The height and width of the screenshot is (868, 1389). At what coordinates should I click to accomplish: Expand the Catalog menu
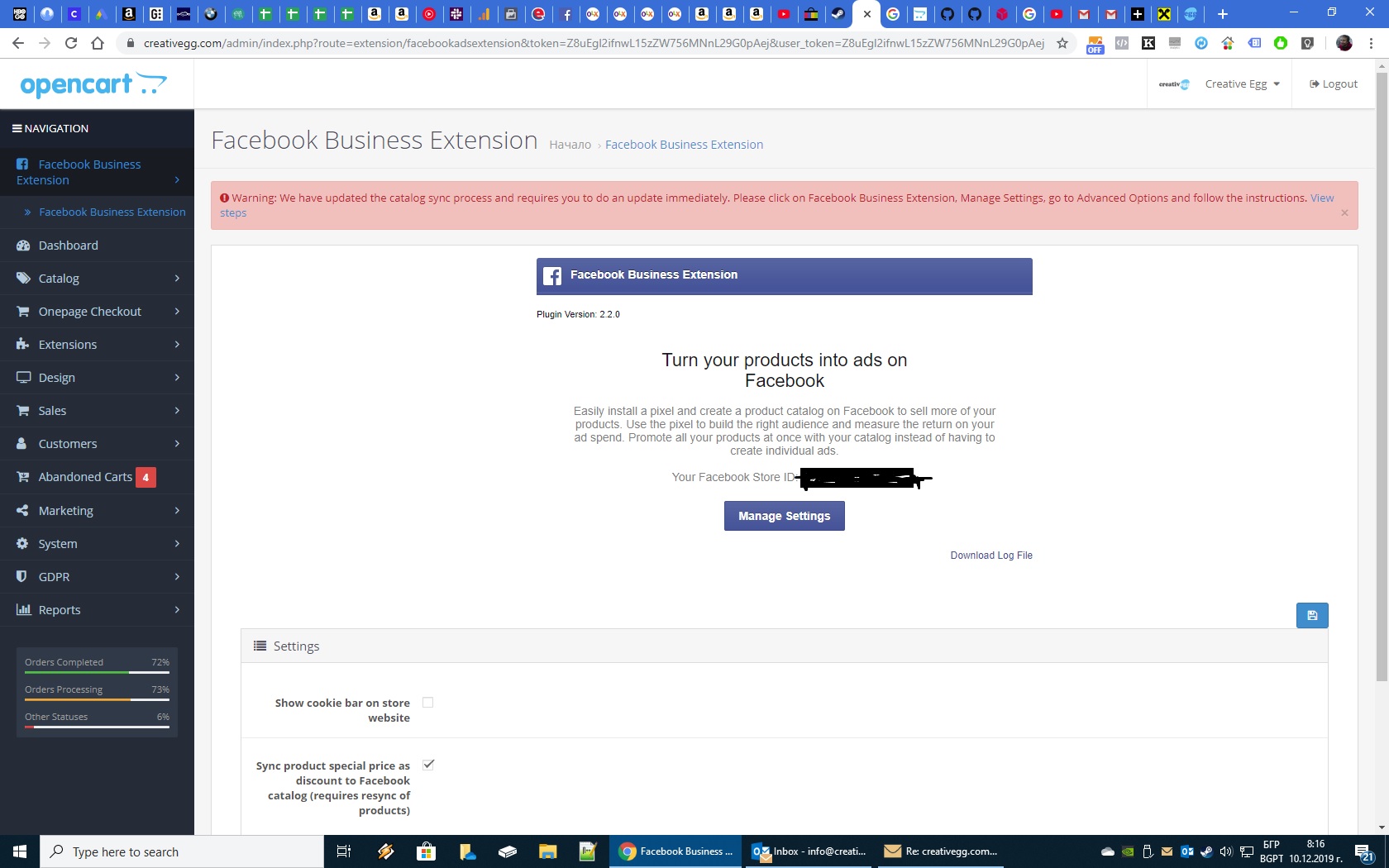[x=97, y=279]
